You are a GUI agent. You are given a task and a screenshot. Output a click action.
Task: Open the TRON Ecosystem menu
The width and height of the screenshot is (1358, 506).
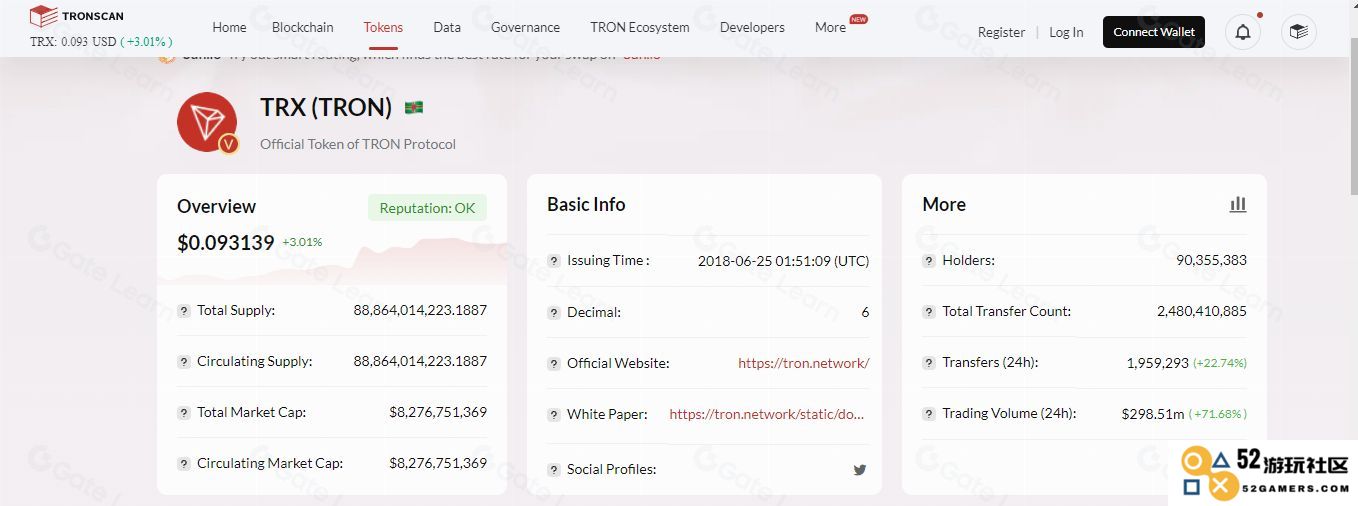point(640,27)
